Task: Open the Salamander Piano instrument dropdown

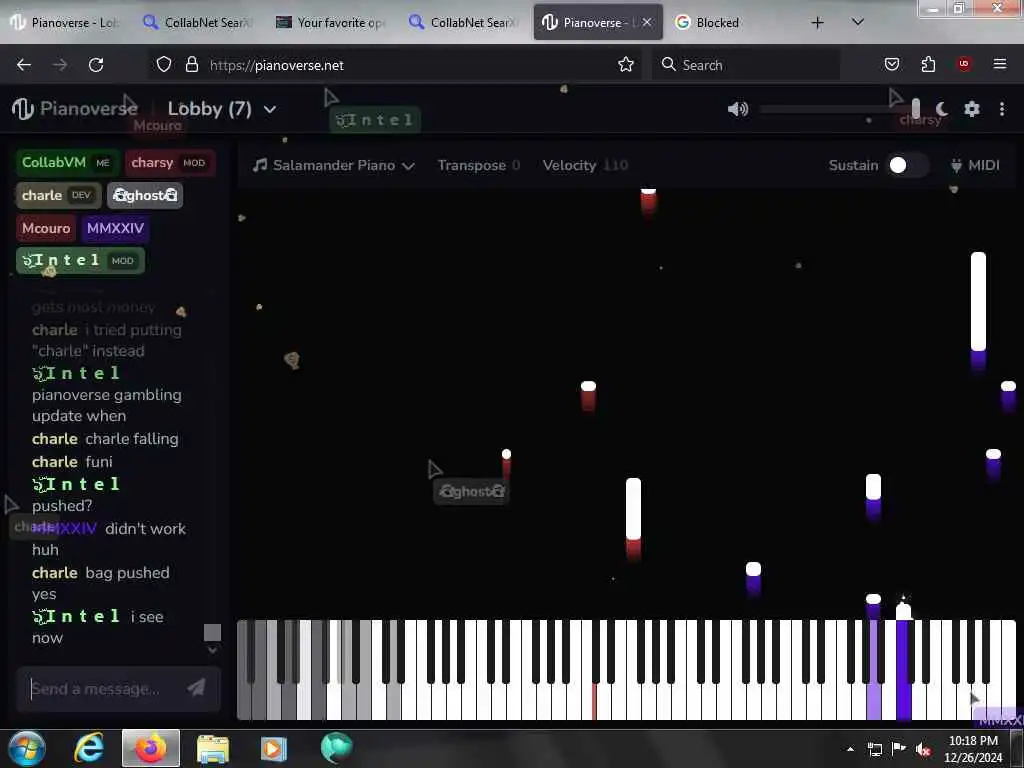Action: (334, 165)
